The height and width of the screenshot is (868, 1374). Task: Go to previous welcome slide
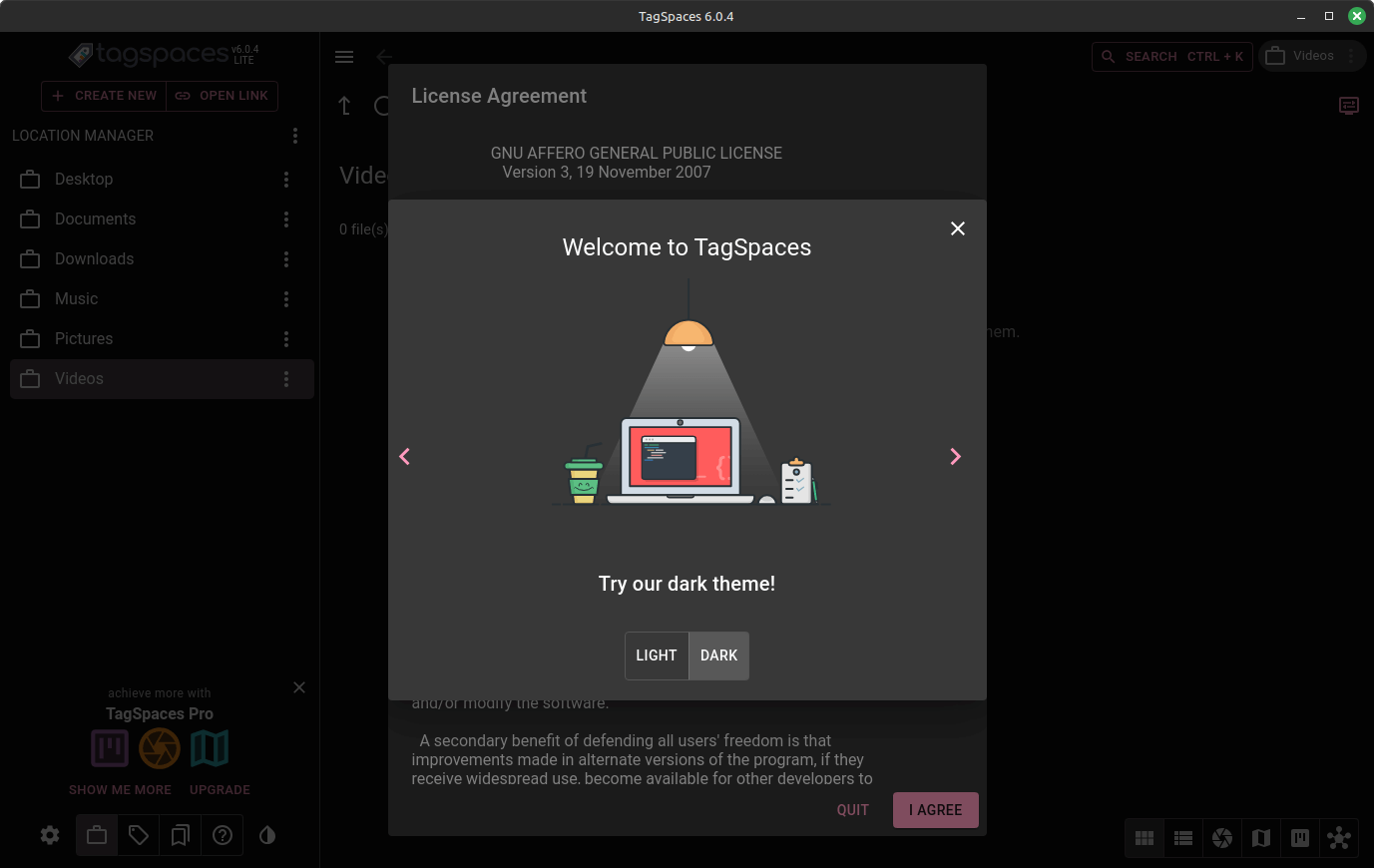coord(404,457)
